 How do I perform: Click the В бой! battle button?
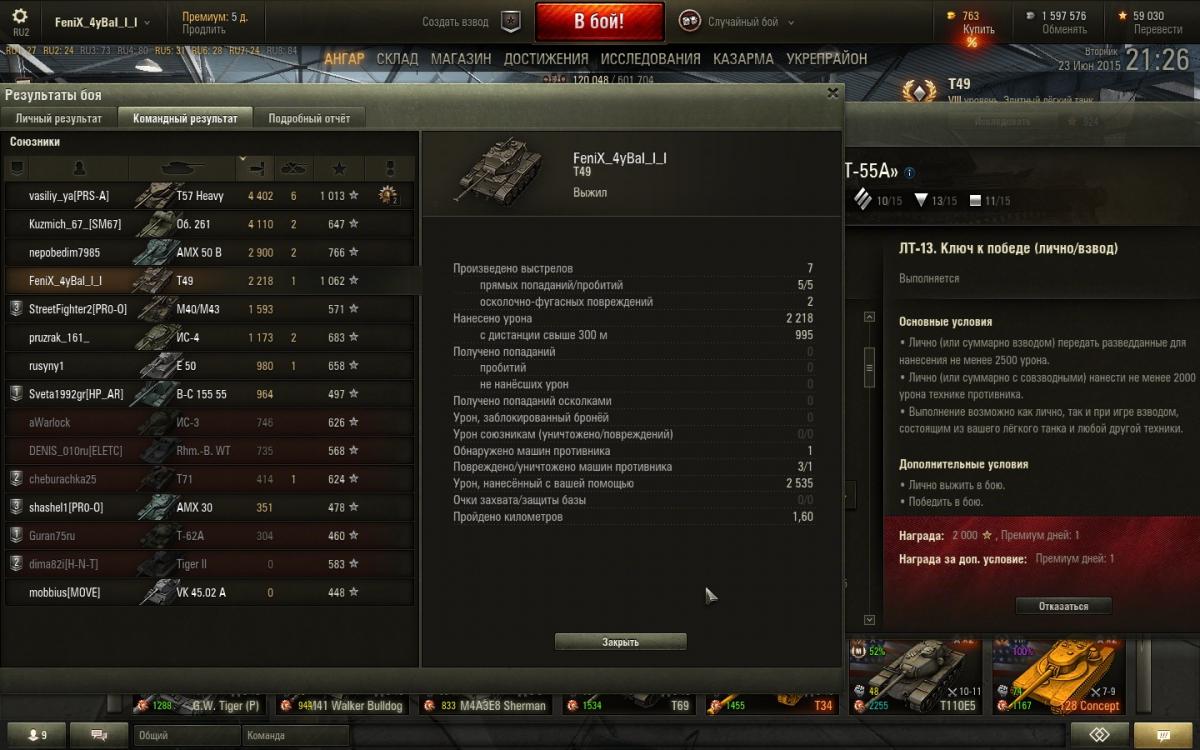pyautogui.click(x=600, y=21)
